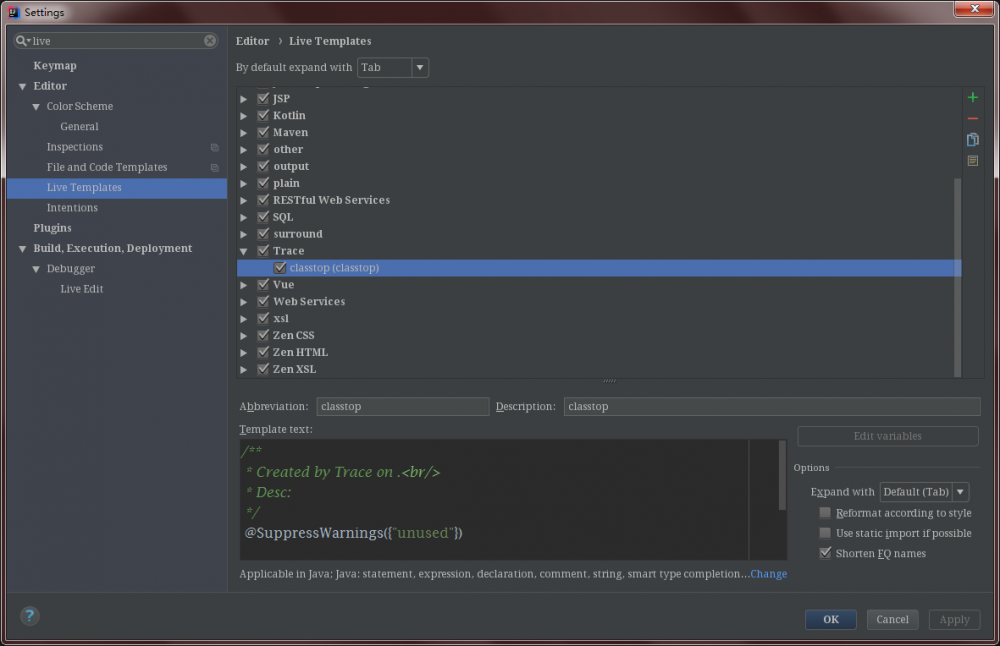Open help from the question mark icon
The image size is (1000, 646).
28,616
